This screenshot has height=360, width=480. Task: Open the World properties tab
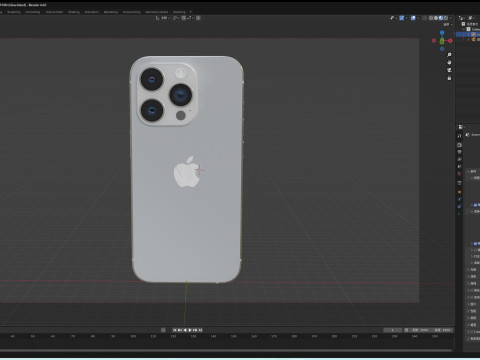coord(459,173)
